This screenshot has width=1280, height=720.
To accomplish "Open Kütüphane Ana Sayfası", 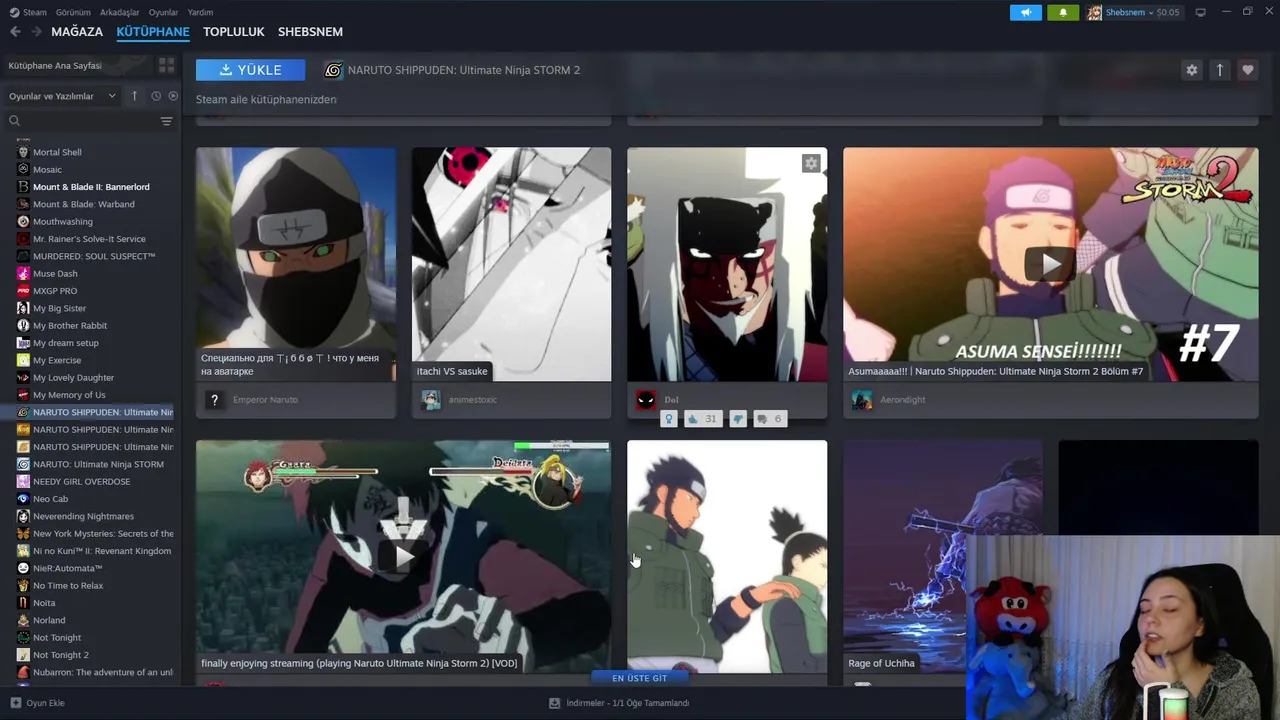I will point(55,65).
